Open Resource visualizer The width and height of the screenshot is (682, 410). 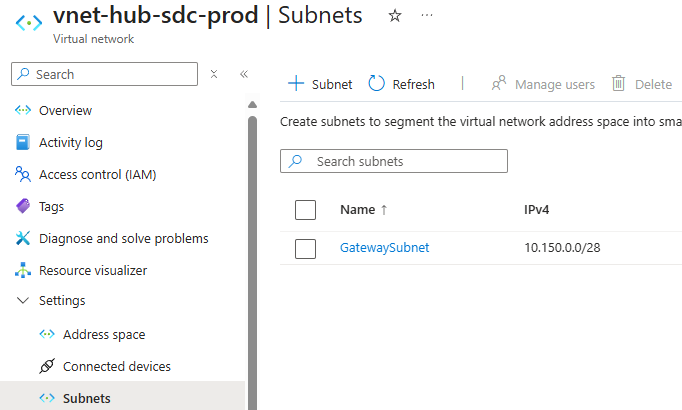pyautogui.click(x=93, y=270)
